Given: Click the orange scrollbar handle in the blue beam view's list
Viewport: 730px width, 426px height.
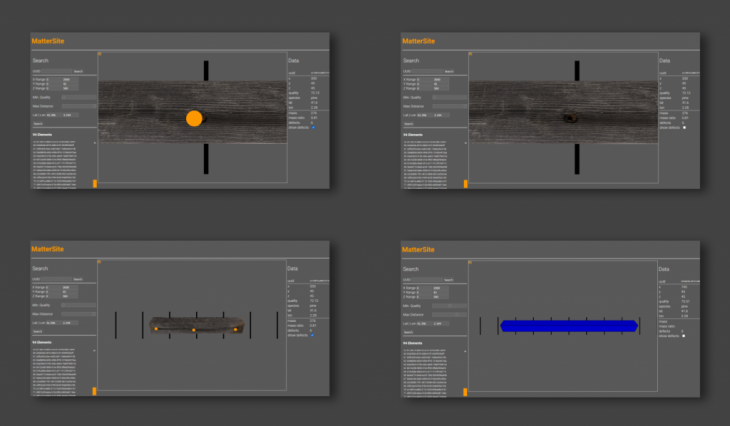Looking at the screenshot, I should [x=466, y=392].
